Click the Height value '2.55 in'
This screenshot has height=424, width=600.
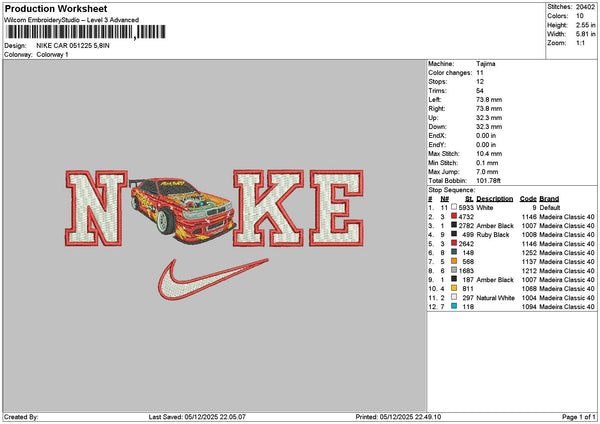(x=585, y=25)
